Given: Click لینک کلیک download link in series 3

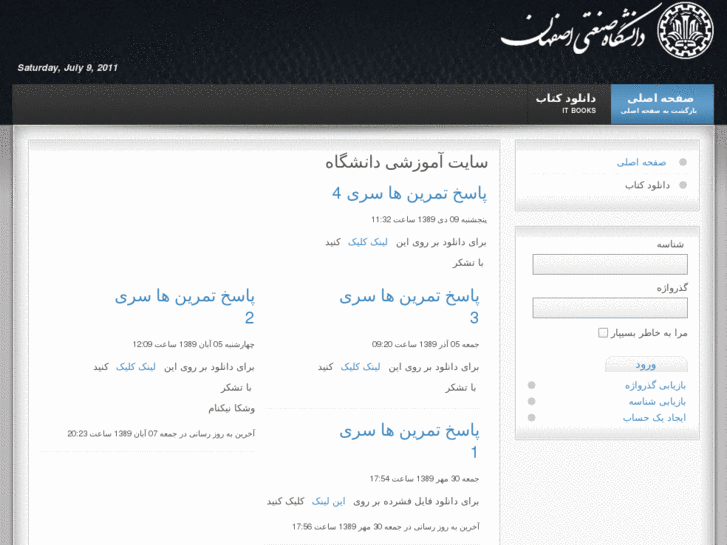Looking at the screenshot, I should click(x=360, y=367).
